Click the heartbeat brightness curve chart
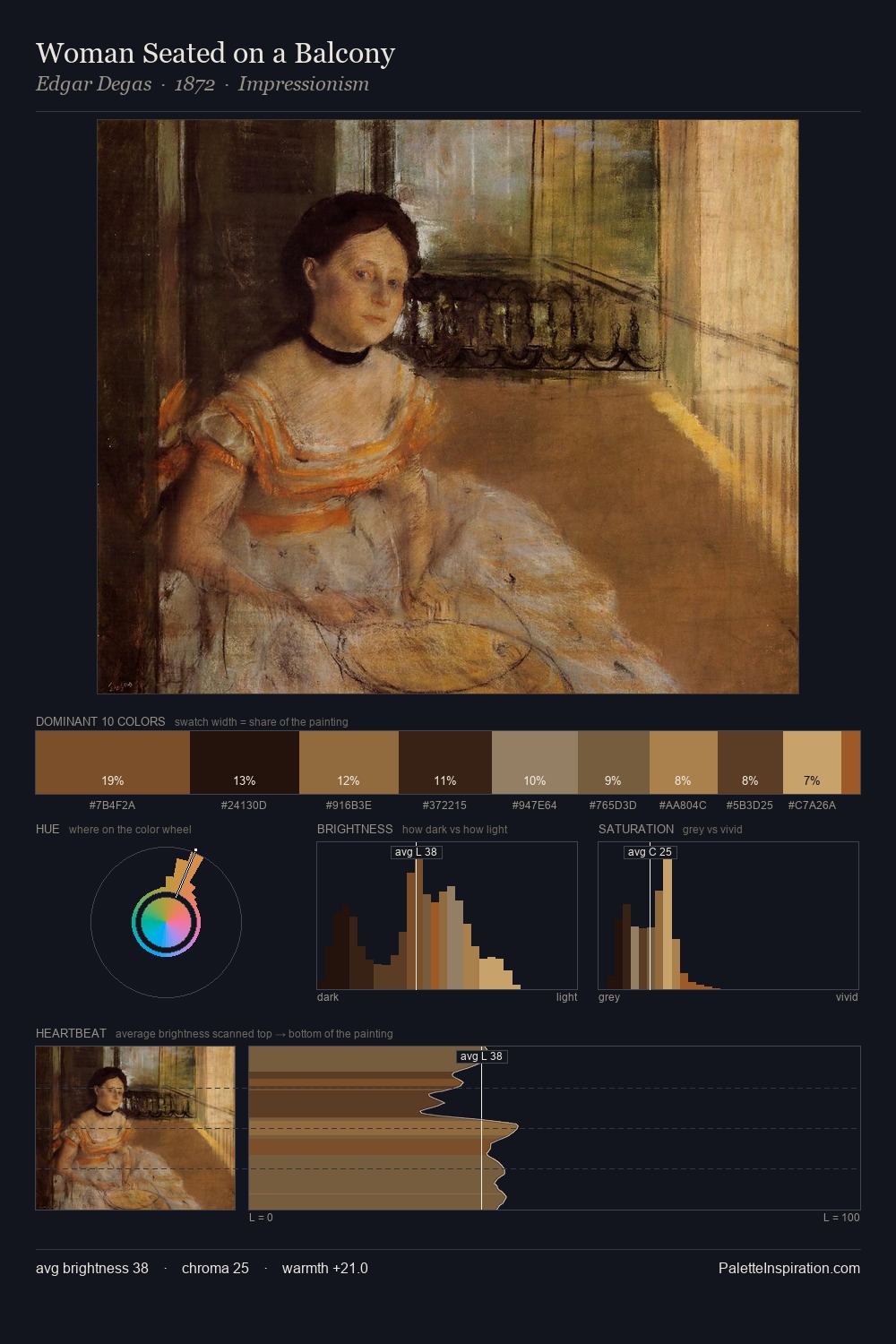Viewport: 896px width, 1344px height. (555, 1128)
